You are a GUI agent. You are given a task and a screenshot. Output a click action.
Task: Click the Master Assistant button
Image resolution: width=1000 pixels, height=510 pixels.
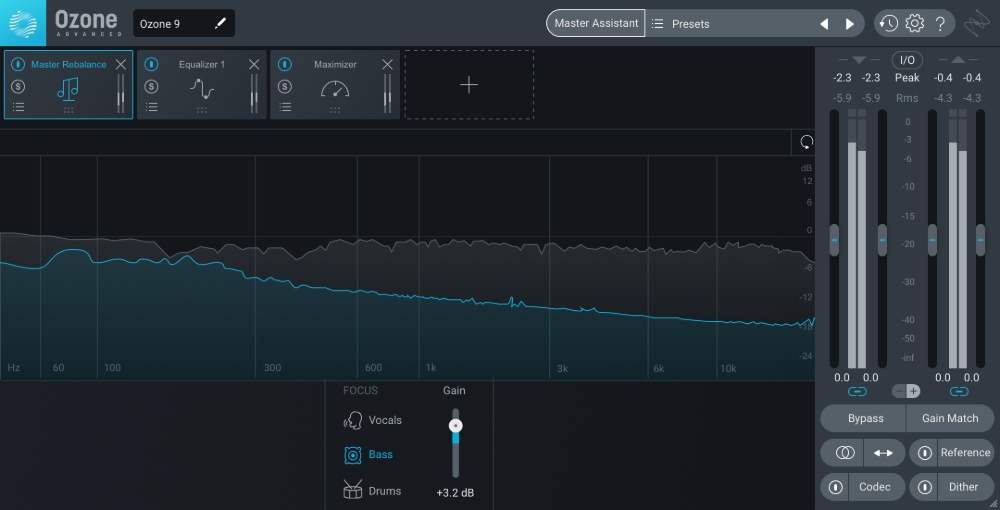coord(596,24)
